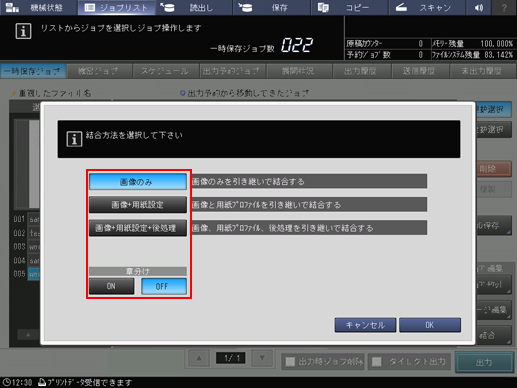Click the clock icon showing 12:30
The image size is (517, 388).
click(6, 382)
